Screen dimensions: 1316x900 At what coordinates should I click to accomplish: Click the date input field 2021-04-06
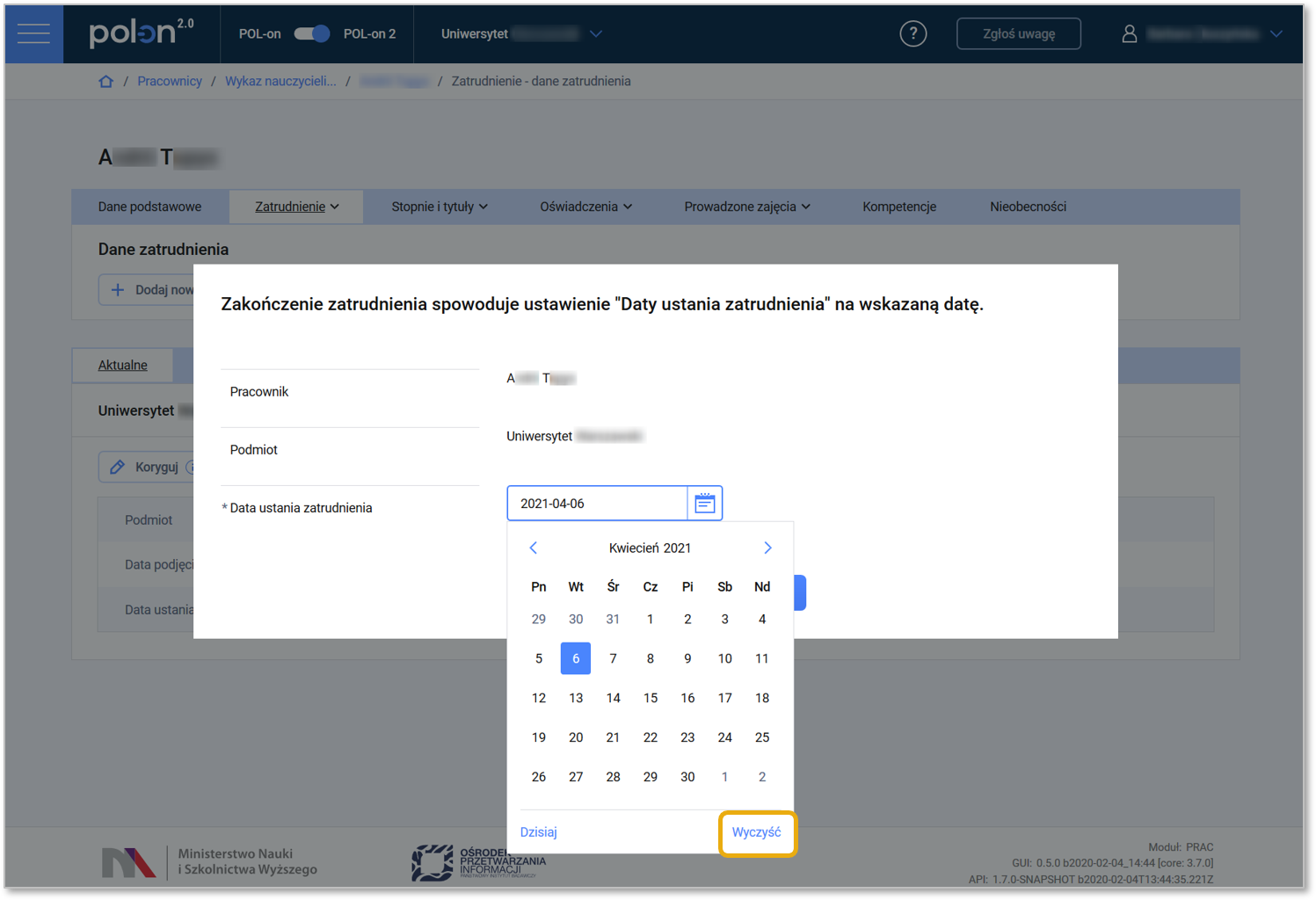pyautogui.click(x=597, y=504)
